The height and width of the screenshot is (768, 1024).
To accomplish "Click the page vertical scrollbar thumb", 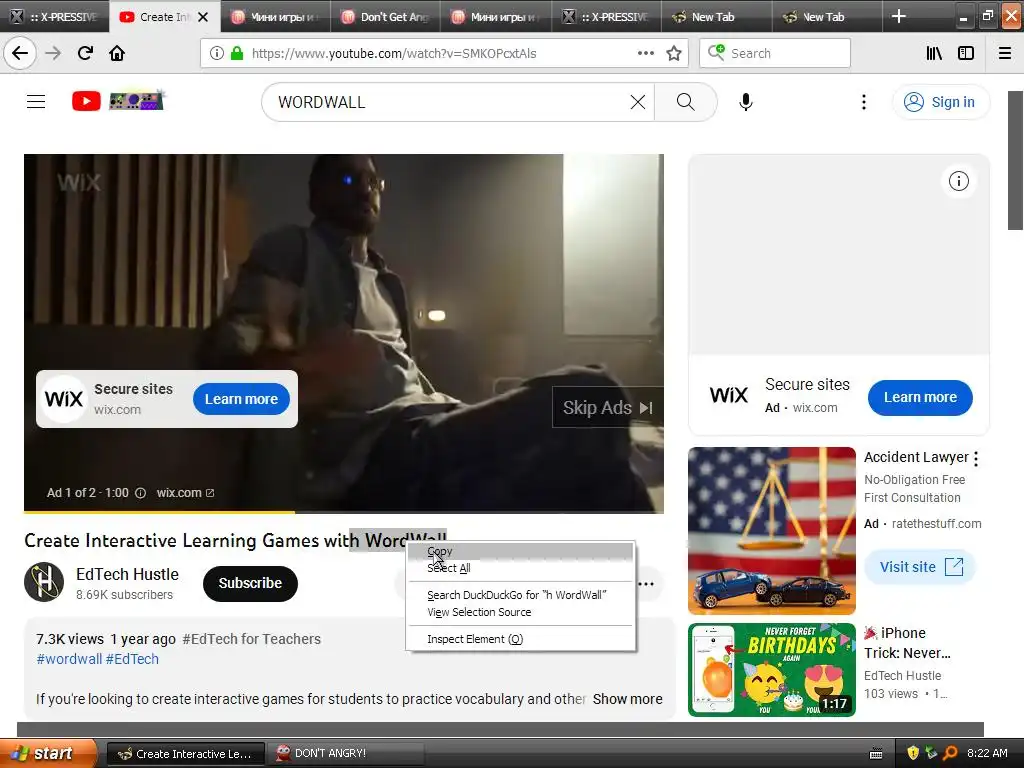I will (1015, 160).
